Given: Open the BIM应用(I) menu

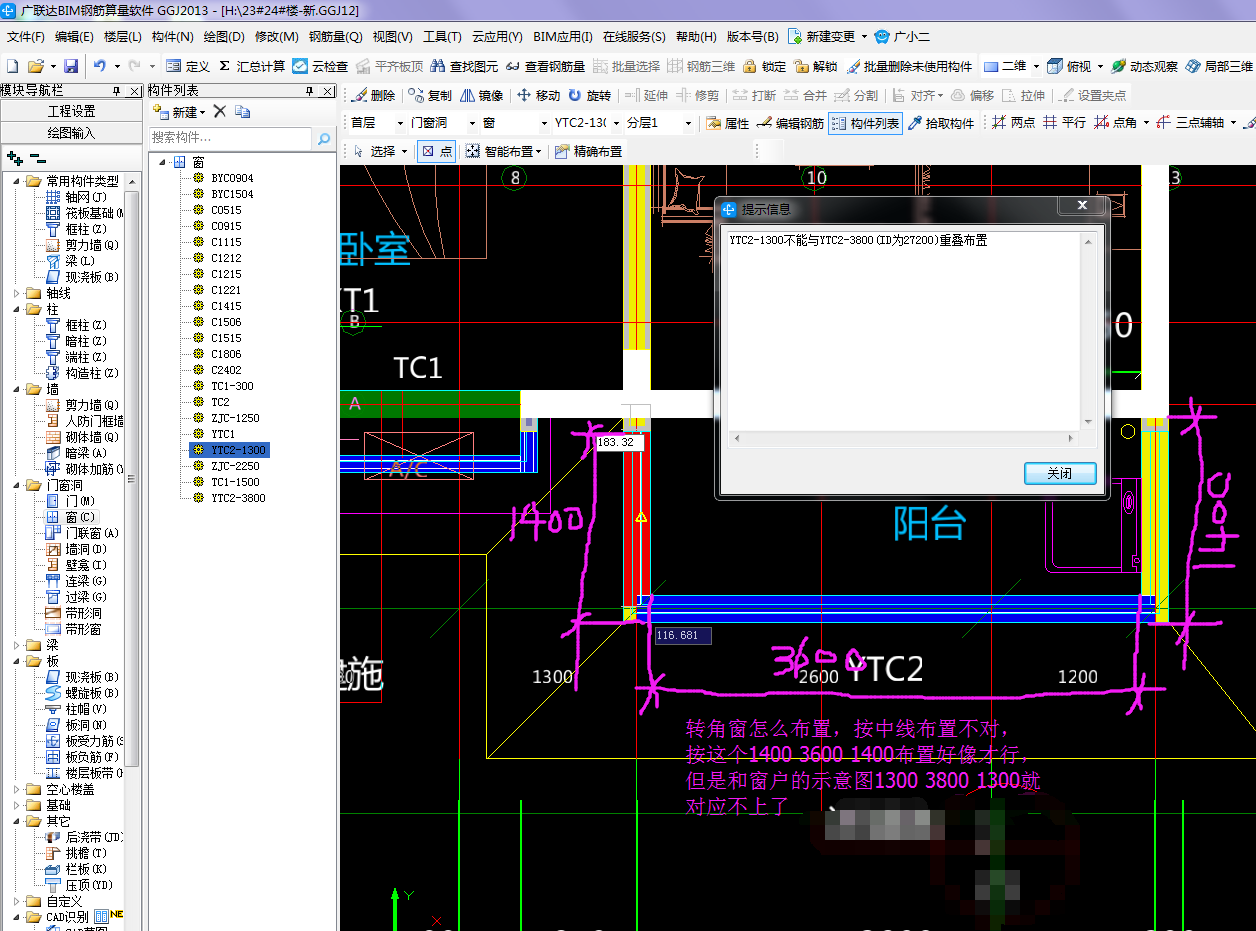Looking at the screenshot, I should click(x=563, y=37).
